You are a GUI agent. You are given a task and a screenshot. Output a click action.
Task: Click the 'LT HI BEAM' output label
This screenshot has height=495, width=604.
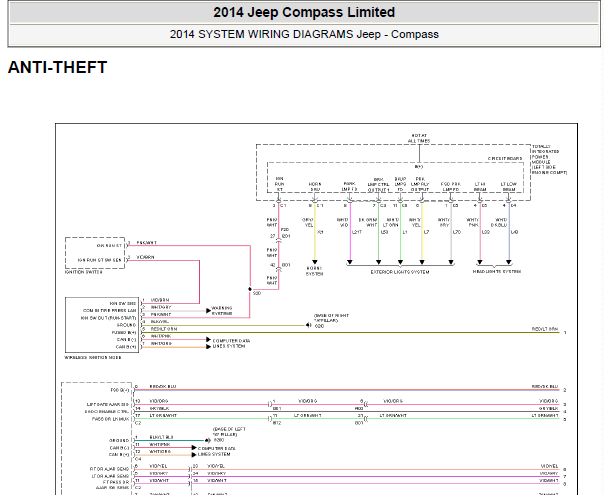point(480,187)
